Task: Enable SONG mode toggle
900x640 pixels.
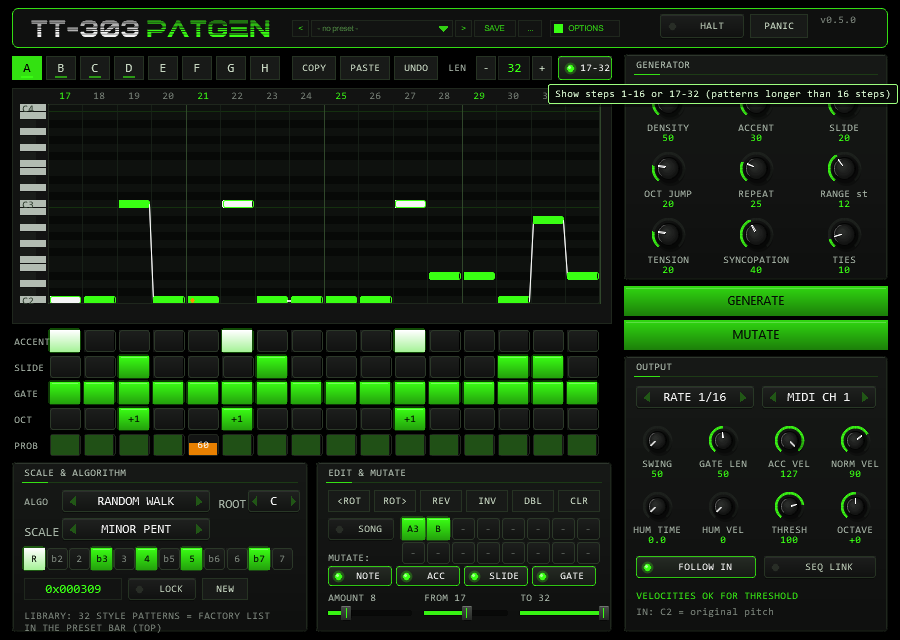Action: coord(360,529)
